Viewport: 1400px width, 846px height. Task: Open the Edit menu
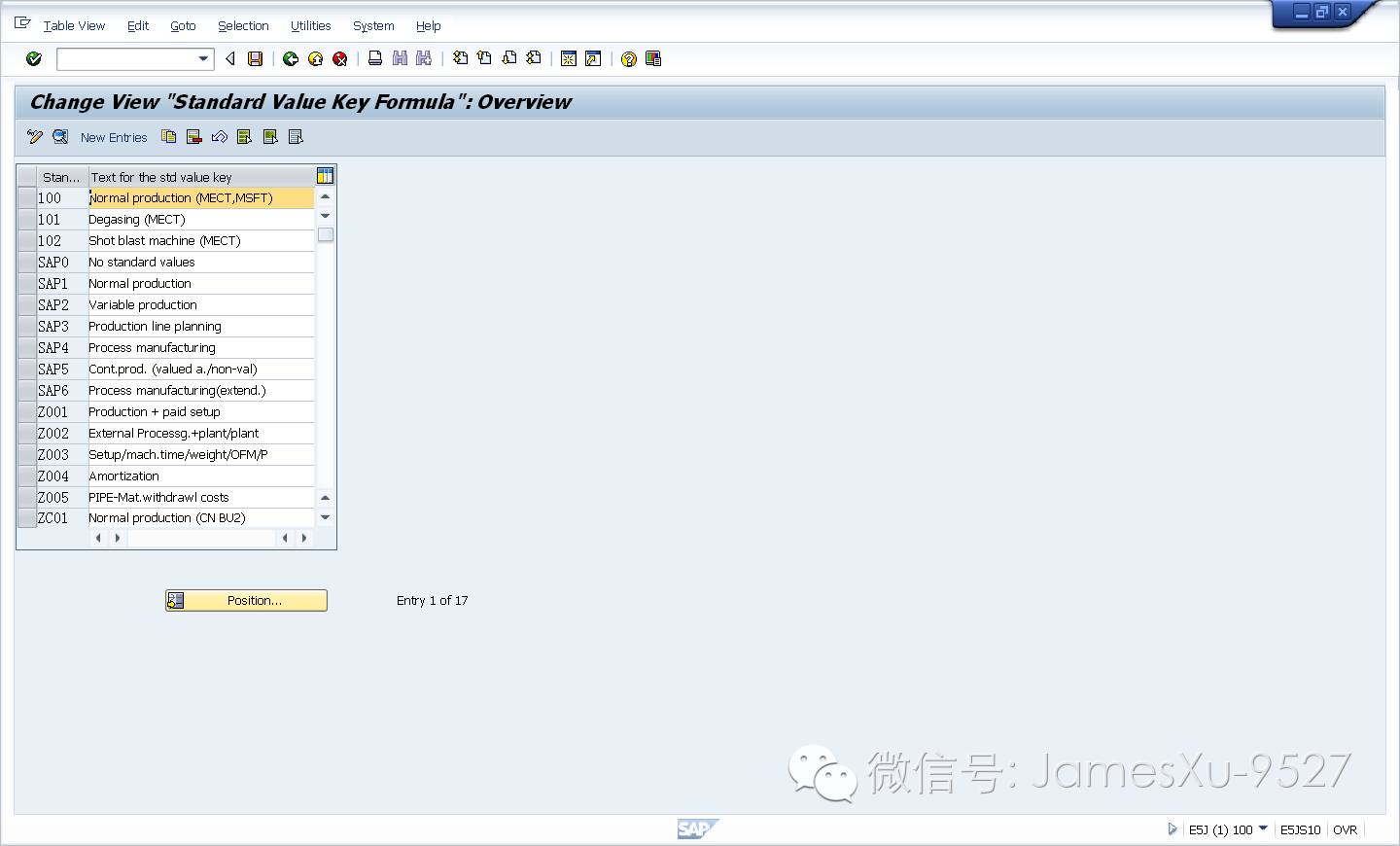click(138, 25)
